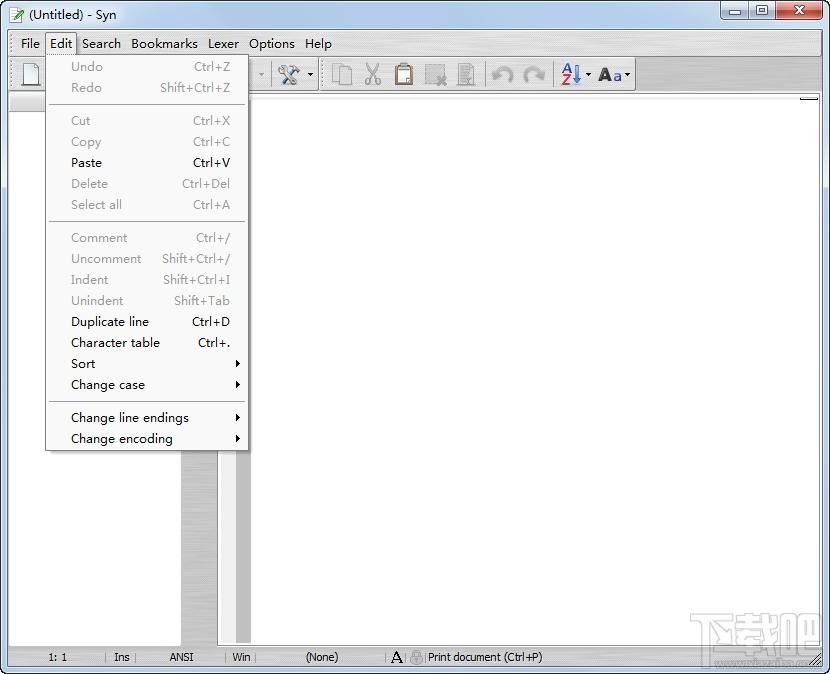This screenshot has height=674, width=830.
Task: Open the Search menu
Action: click(101, 43)
